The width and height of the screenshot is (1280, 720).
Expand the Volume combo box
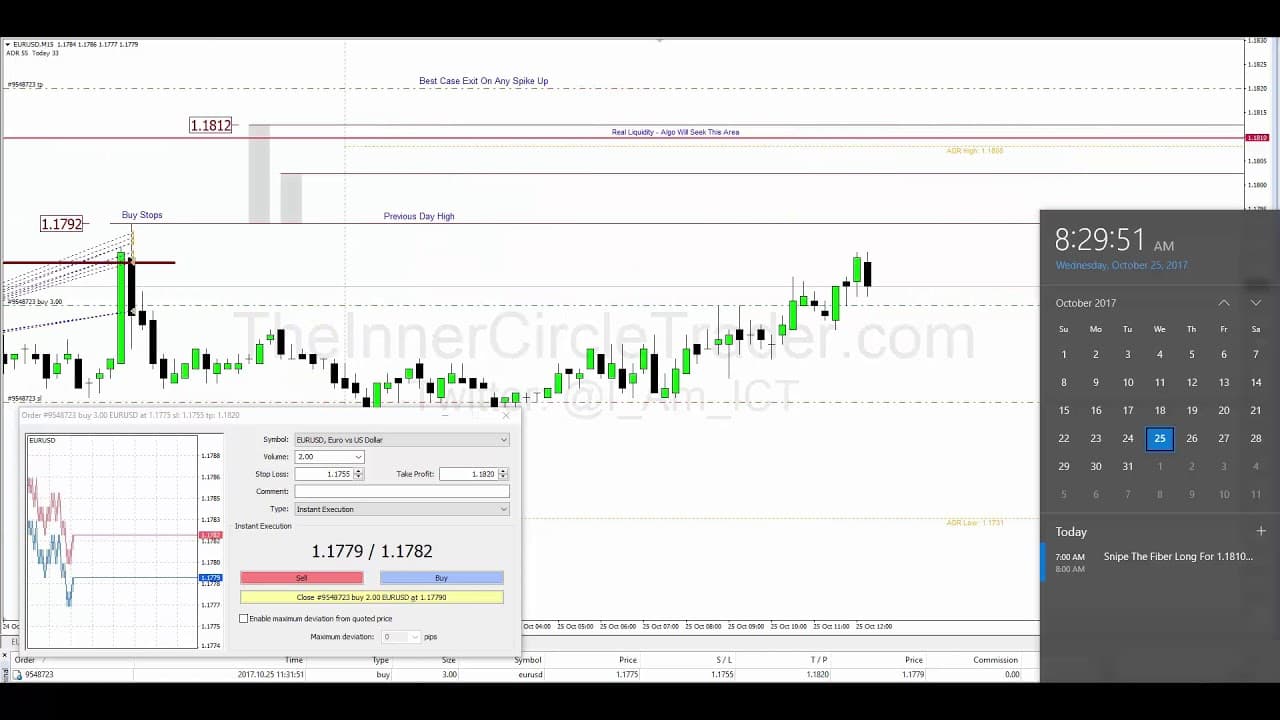[x=329, y=457]
